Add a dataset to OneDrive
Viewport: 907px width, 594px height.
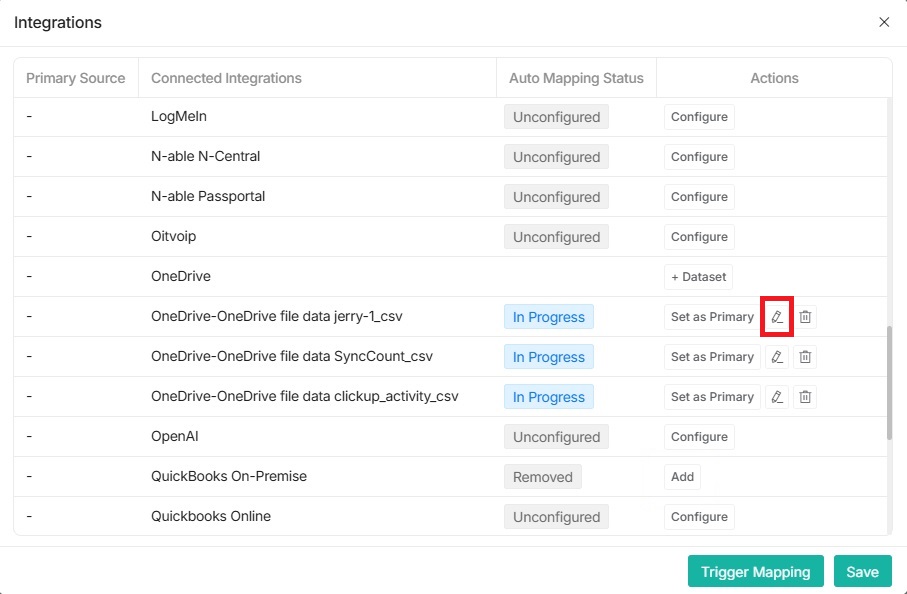tap(698, 276)
